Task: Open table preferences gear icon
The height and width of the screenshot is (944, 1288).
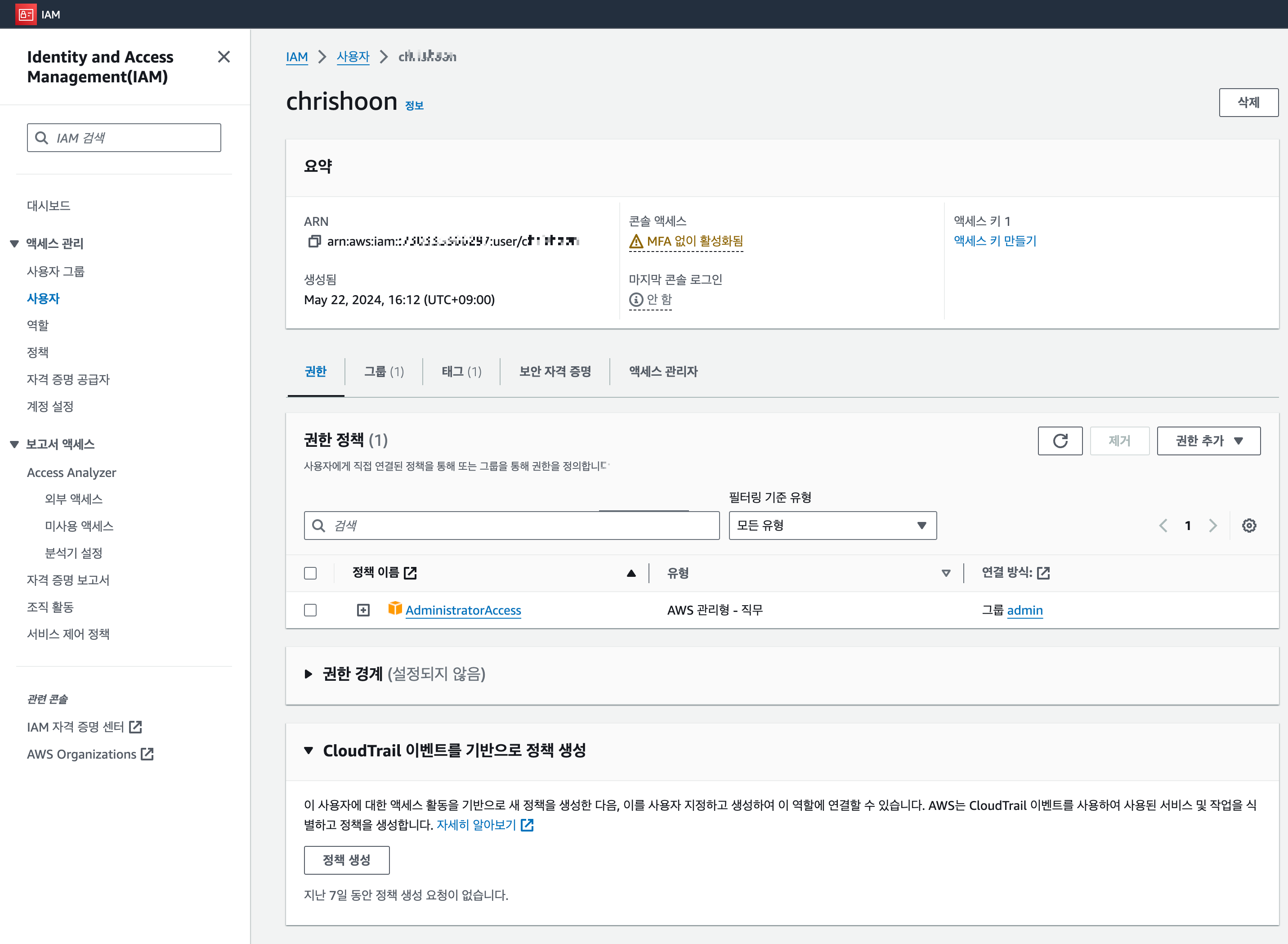Action: tap(1249, 526)
